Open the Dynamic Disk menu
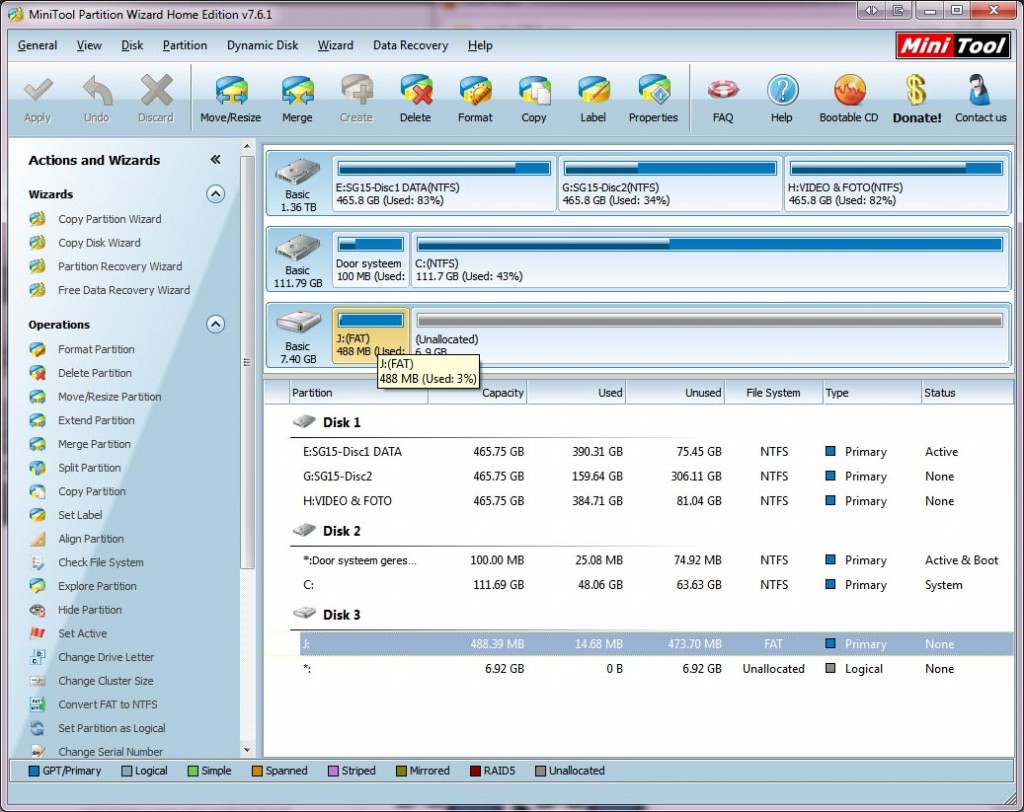This screenshot has height=812, width=1024. (263, 45)
